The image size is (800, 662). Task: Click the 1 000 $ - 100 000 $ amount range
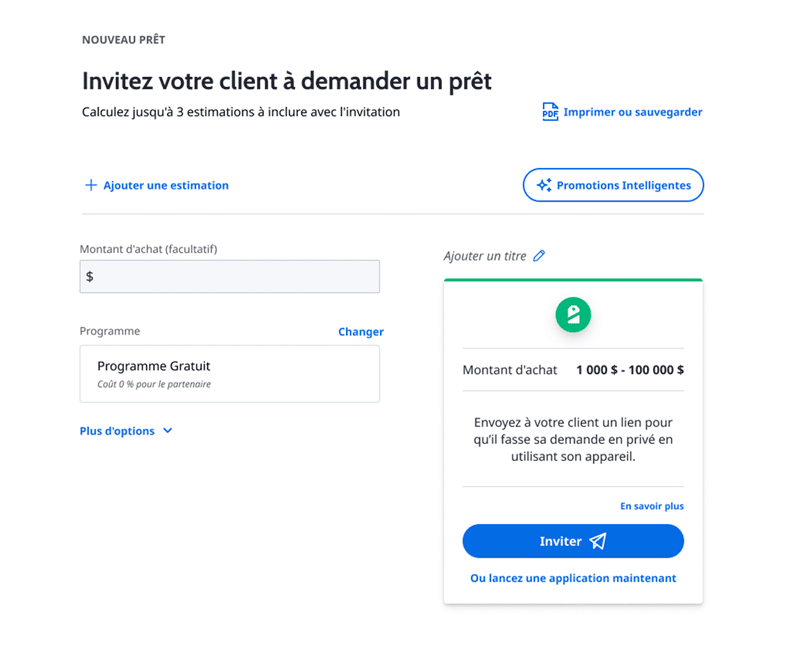point(630,370)
